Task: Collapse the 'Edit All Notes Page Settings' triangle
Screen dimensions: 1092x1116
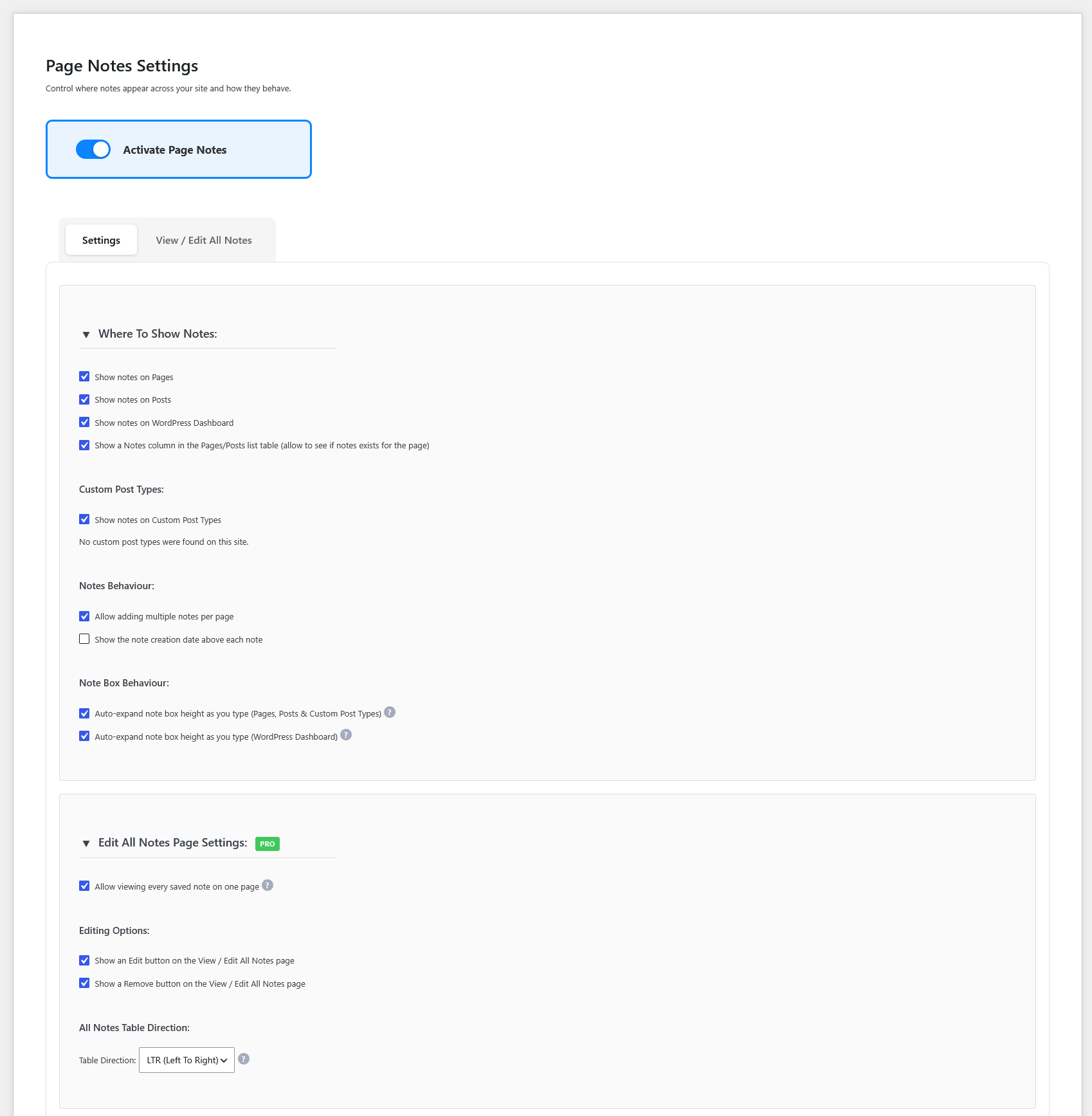Action: point(86,843)
